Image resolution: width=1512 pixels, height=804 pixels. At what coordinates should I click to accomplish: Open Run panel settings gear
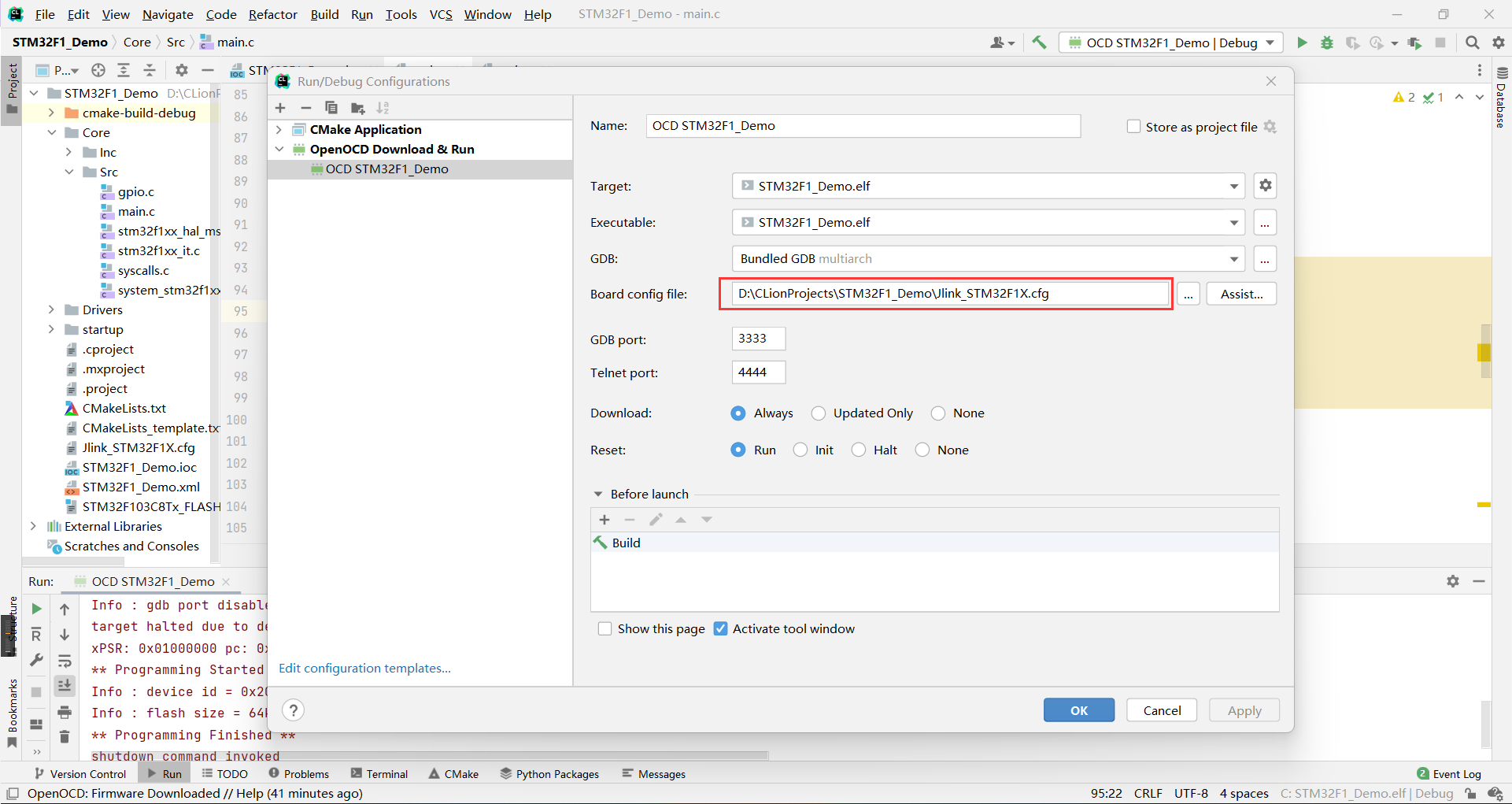[1453, 581]
